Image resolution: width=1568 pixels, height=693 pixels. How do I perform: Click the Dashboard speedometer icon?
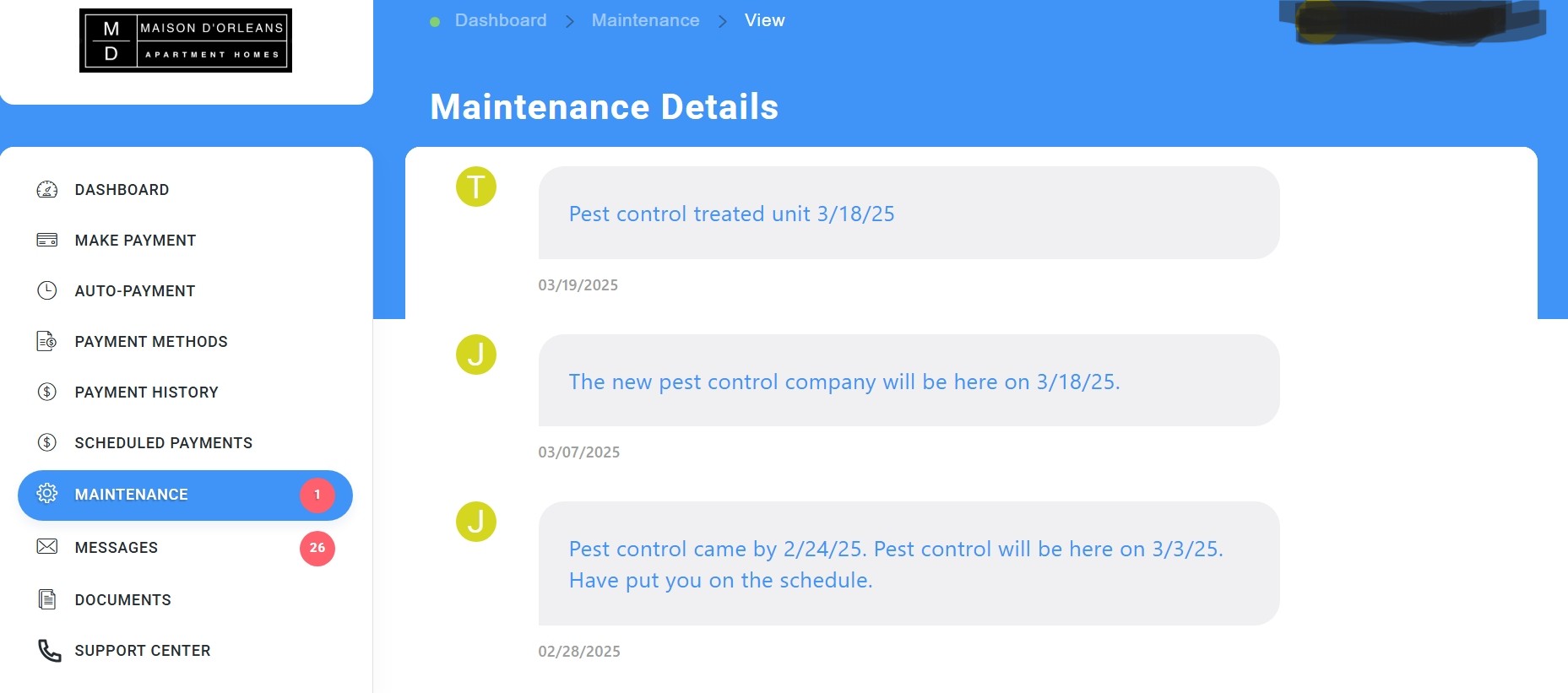47,190
